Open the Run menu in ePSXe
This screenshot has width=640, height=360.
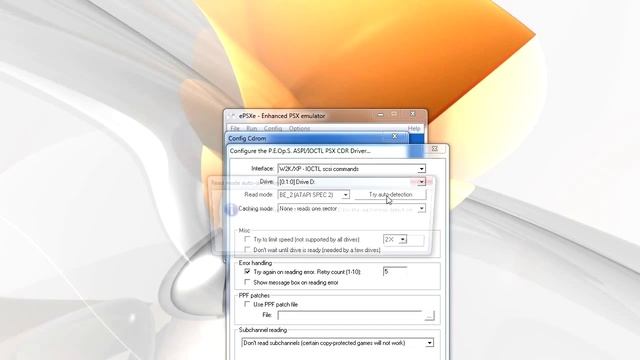[x=251, y=128]
